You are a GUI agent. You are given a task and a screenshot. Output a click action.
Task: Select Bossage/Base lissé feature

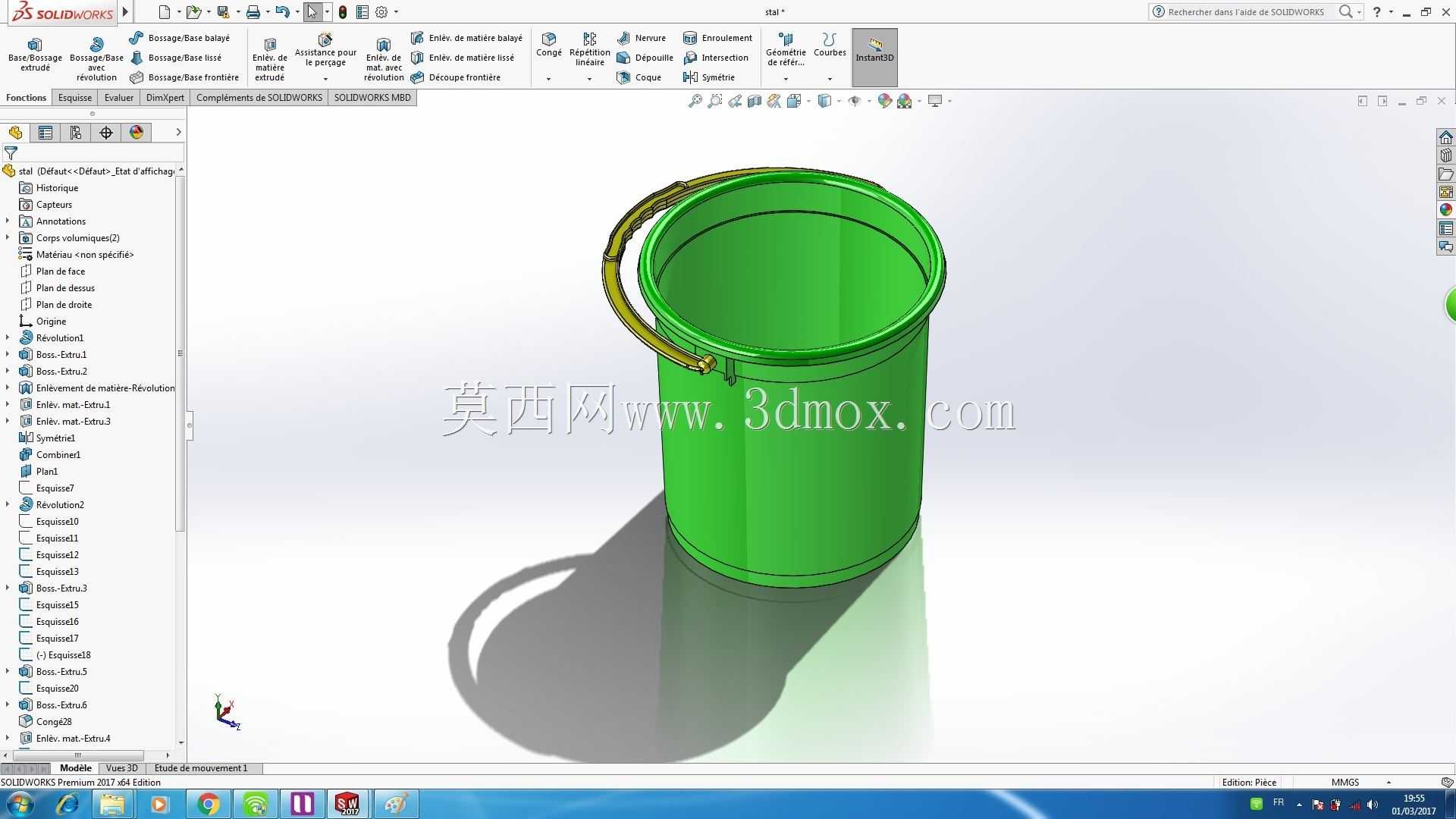pyautogui.click(x=176, y=58)
